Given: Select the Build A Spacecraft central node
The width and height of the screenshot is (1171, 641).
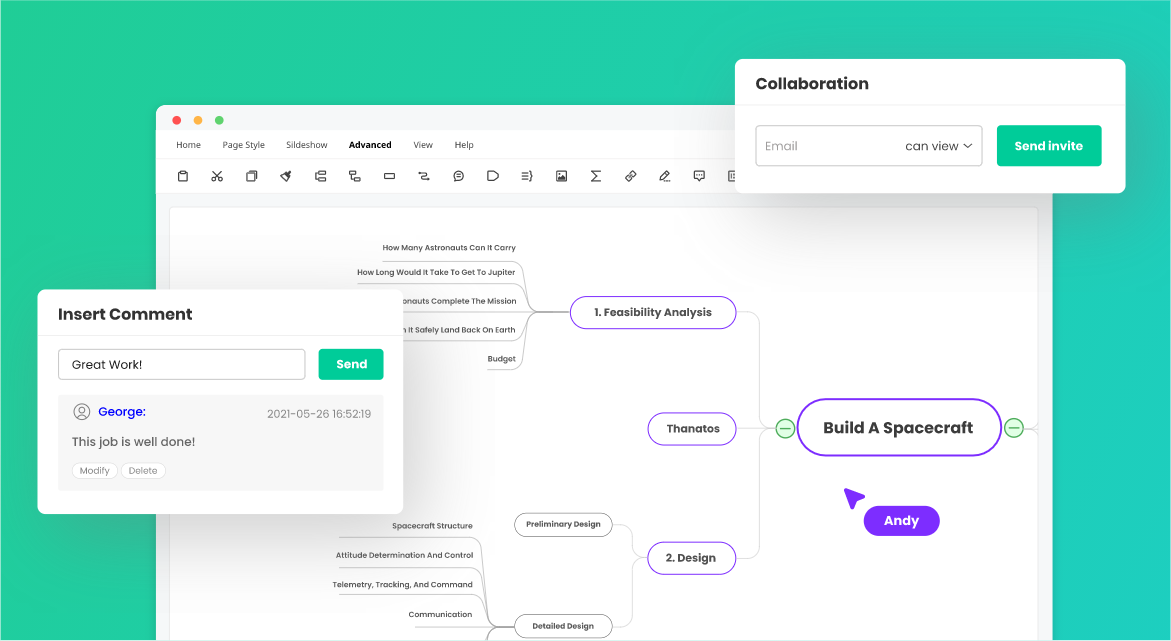Looking at the screenshot, I should [x=898, y=427].
